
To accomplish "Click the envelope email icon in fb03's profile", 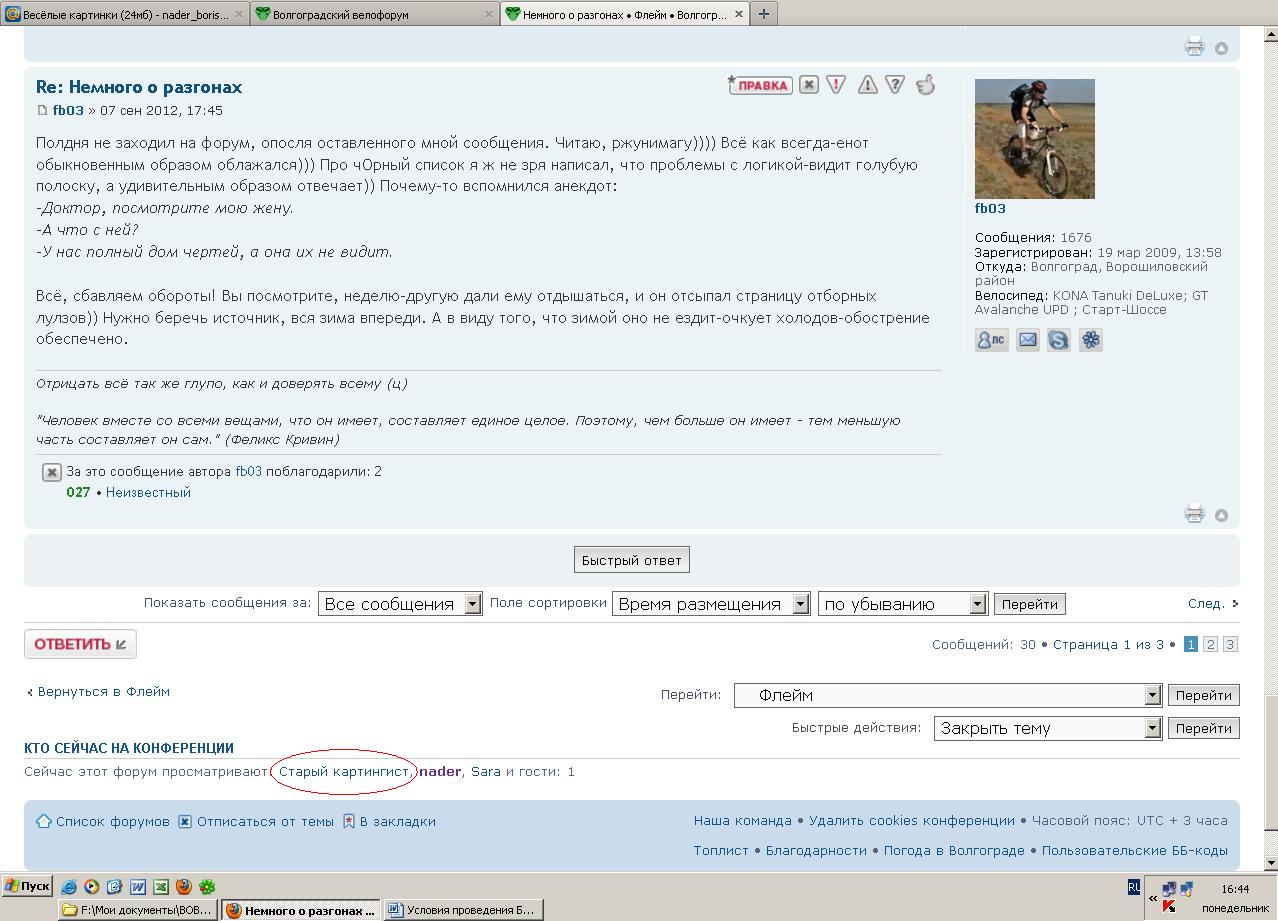I will 1028,340.
